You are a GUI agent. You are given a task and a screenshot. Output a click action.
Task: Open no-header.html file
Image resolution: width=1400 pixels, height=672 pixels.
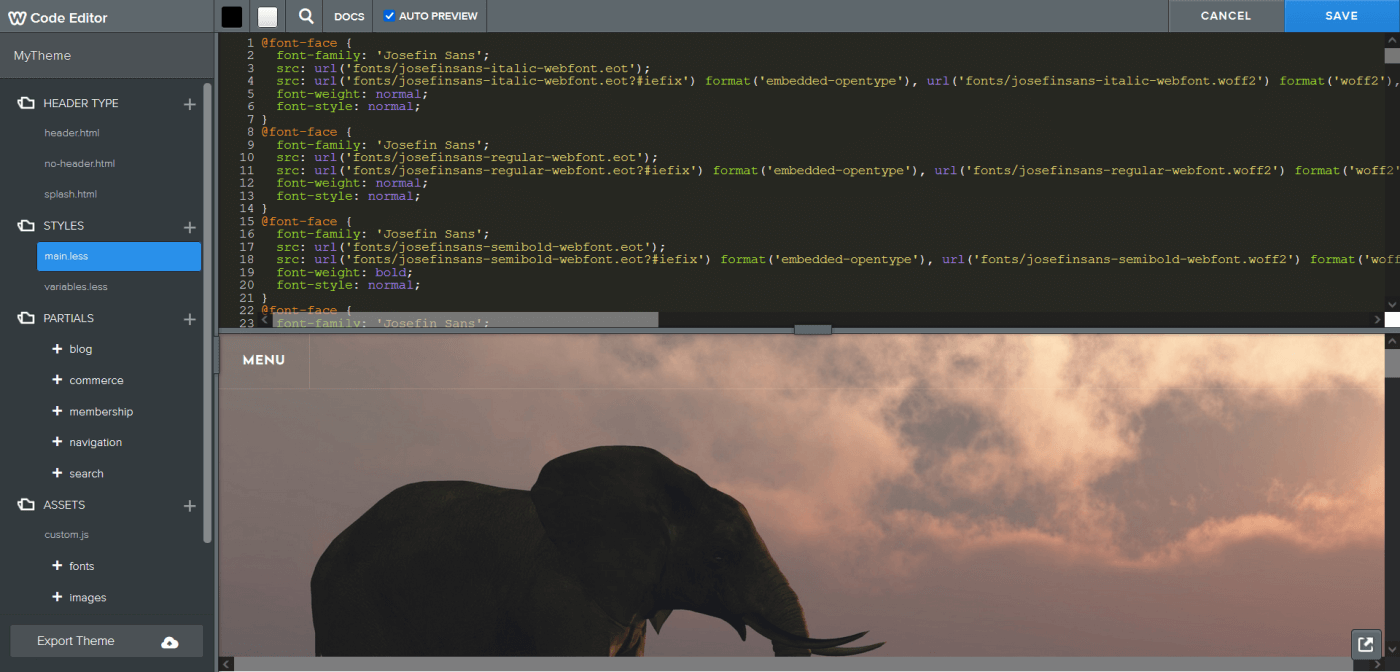click(x=80, y=164)
